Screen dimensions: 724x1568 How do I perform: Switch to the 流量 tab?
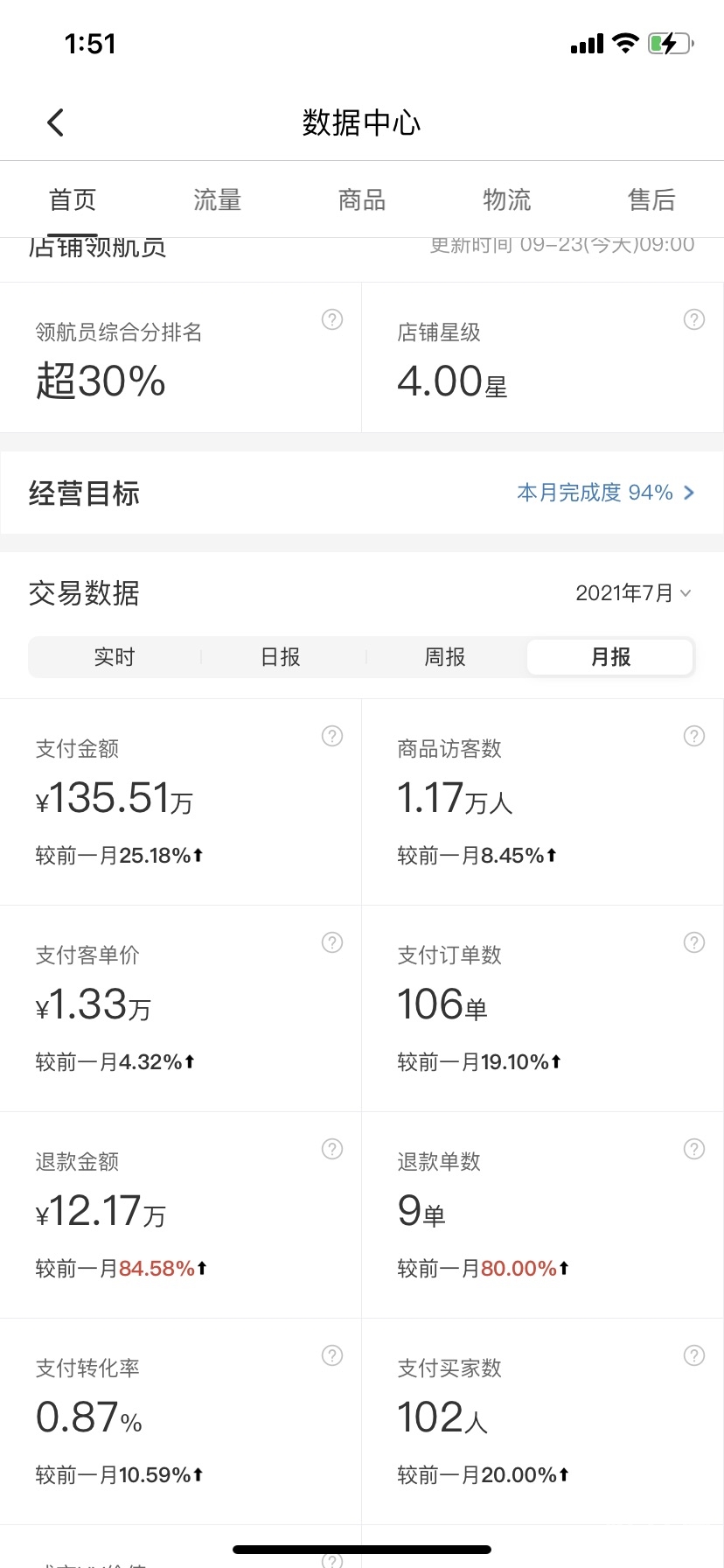coord(217,200)
